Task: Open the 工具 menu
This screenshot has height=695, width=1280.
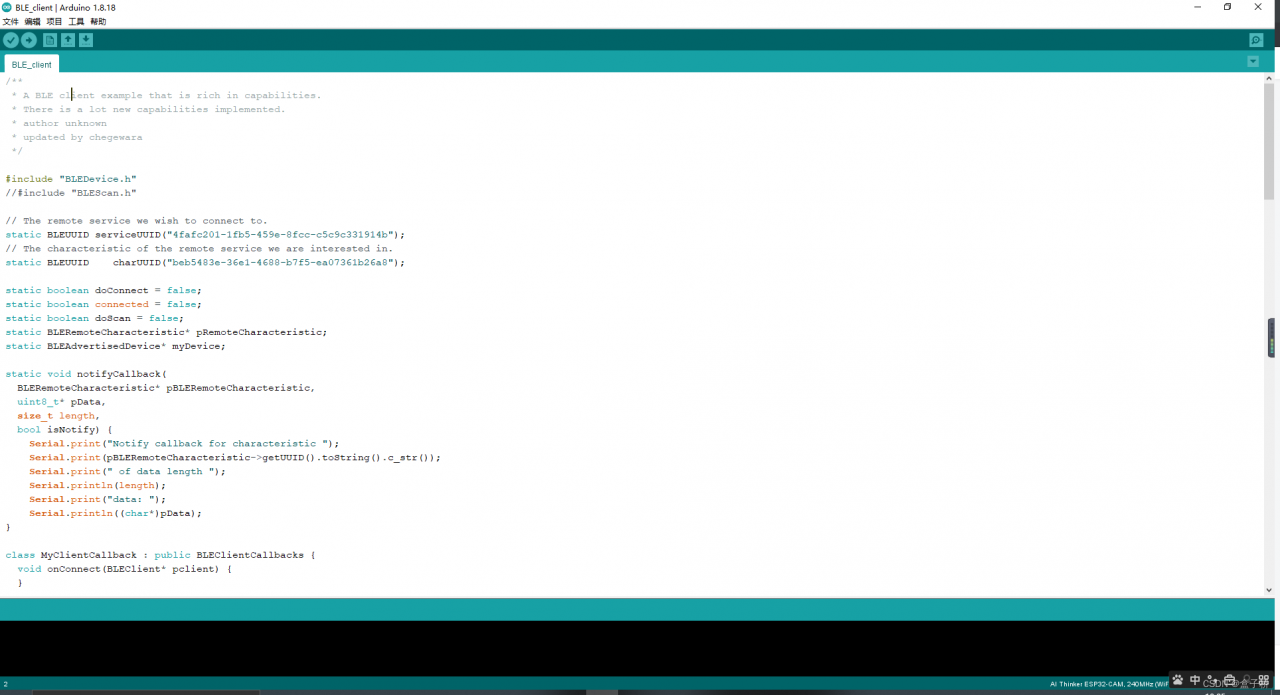Action: coord(76,21)
